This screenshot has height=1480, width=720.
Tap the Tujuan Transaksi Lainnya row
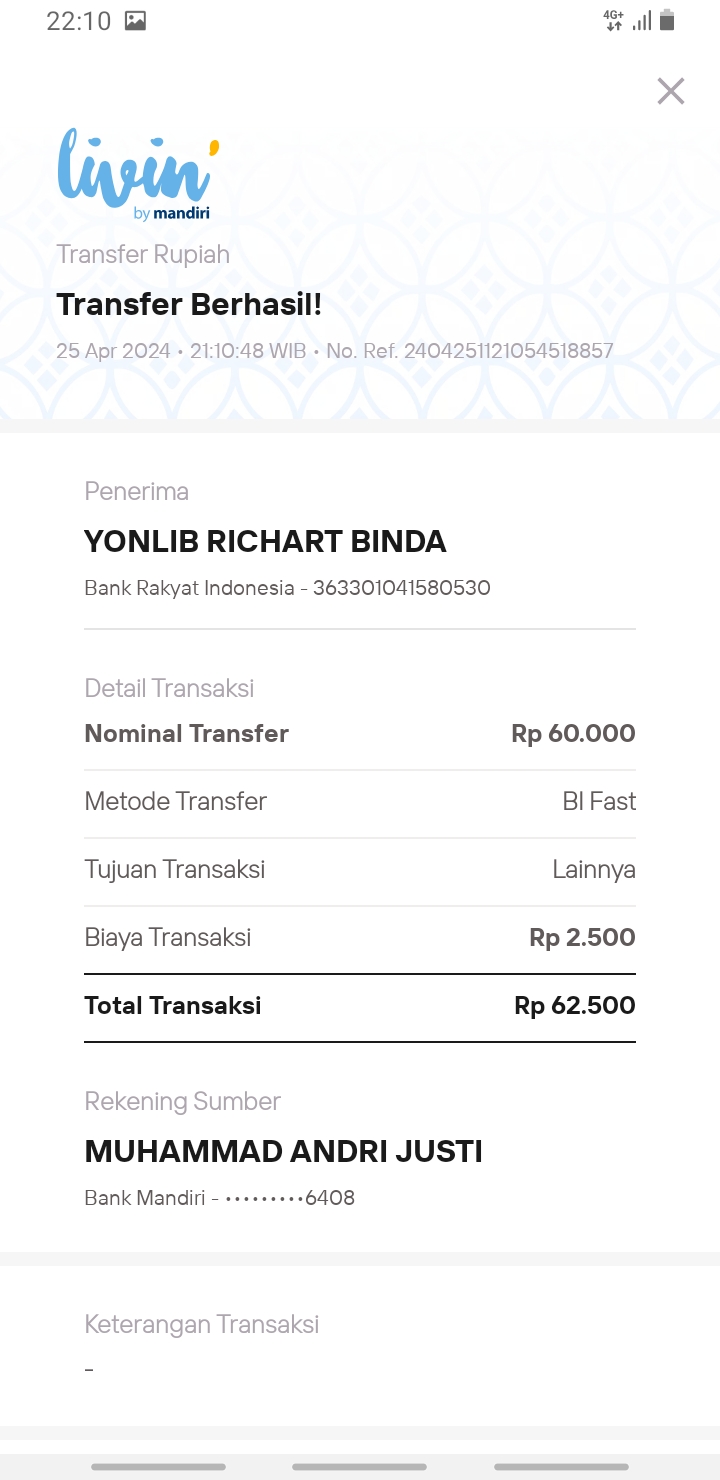360,870
